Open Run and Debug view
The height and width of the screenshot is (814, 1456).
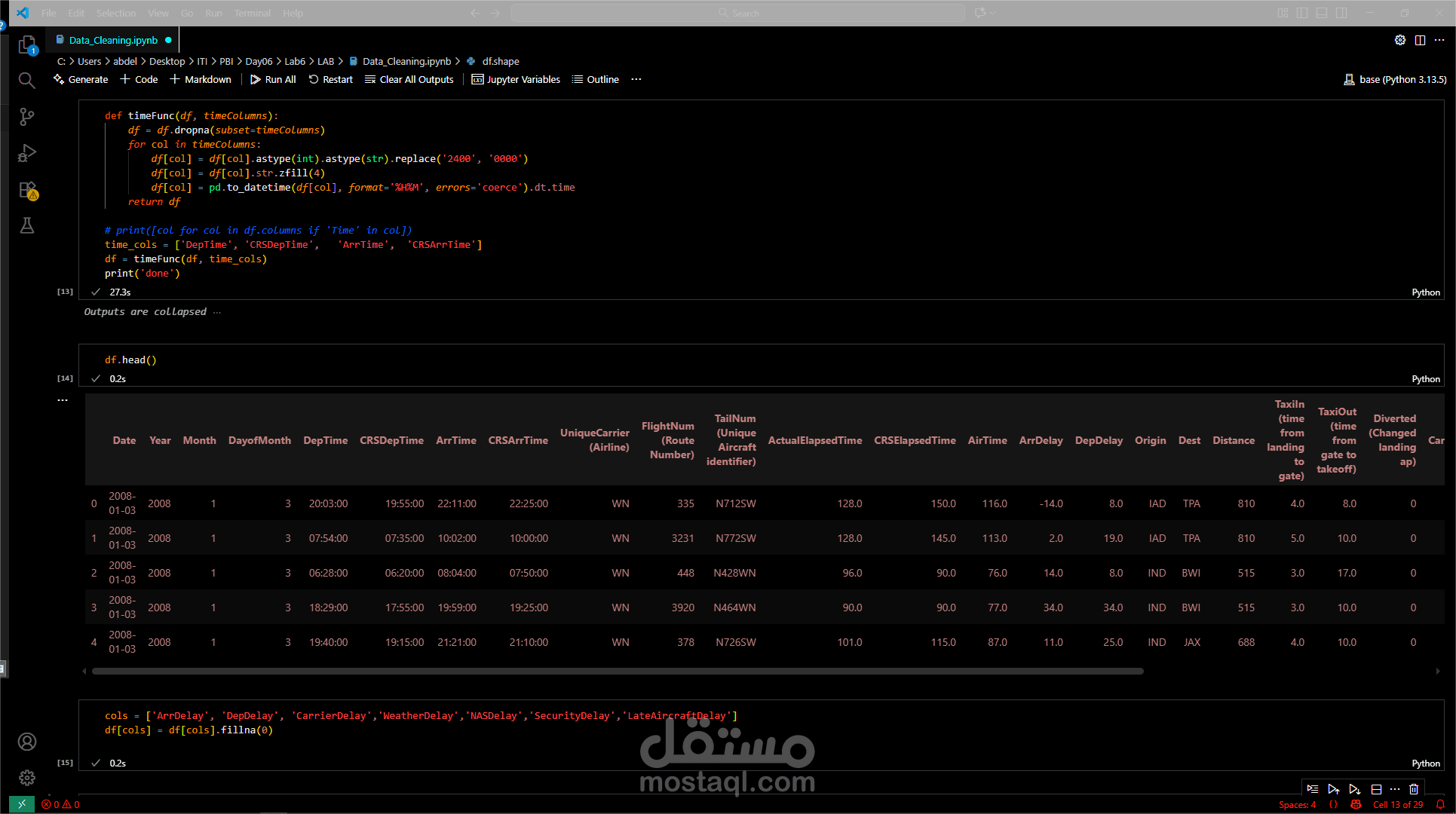click(26, 153)
